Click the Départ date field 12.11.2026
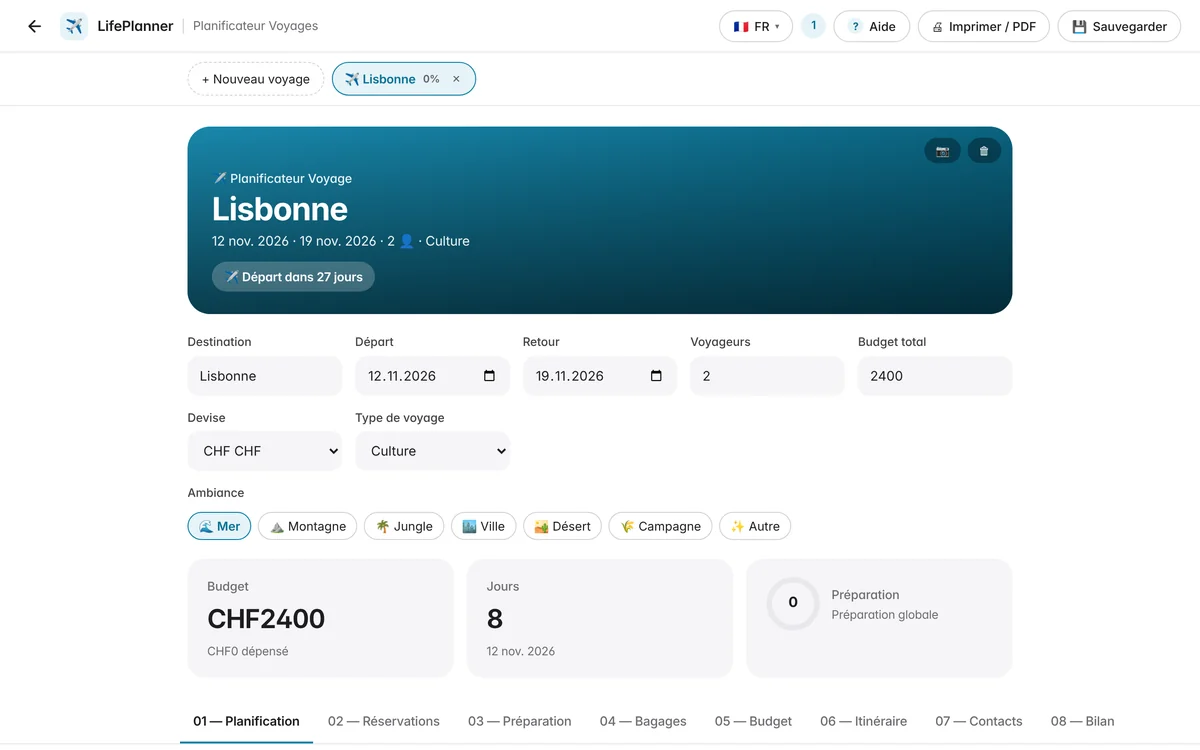 (x=432, y=376)
